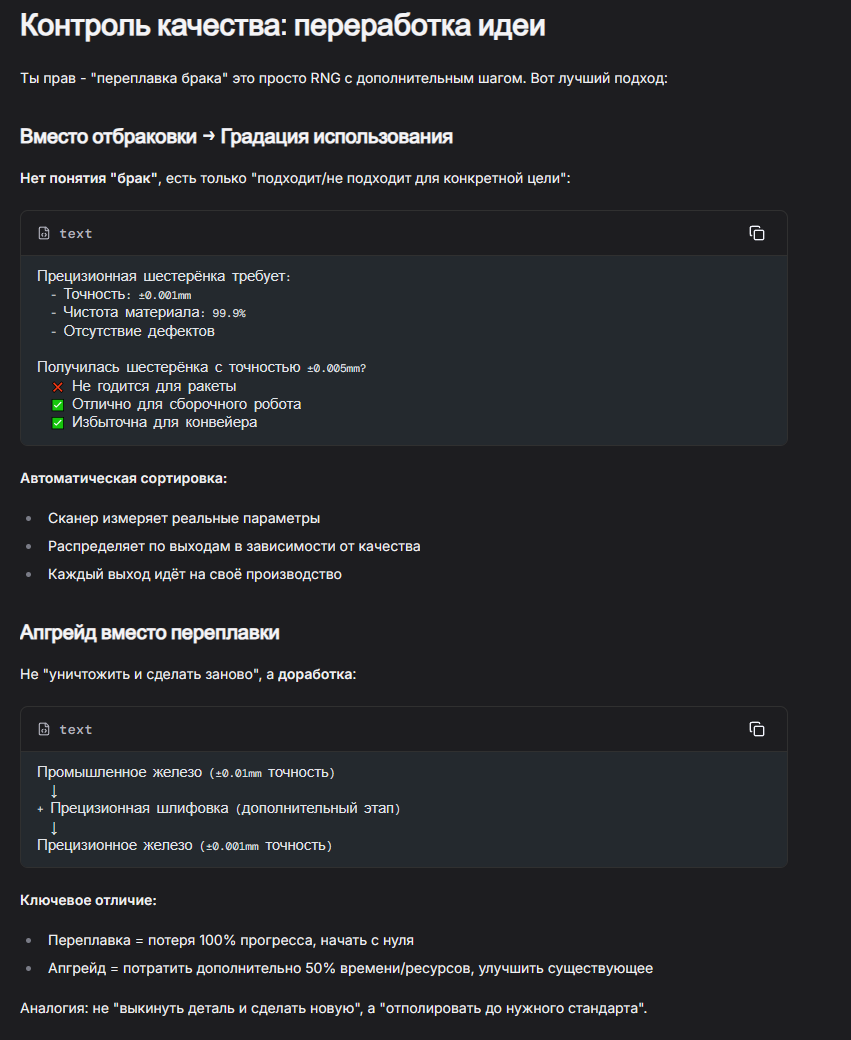Click the "text" label of the first code block
851x1040 pixels.
tap(76, 233)
